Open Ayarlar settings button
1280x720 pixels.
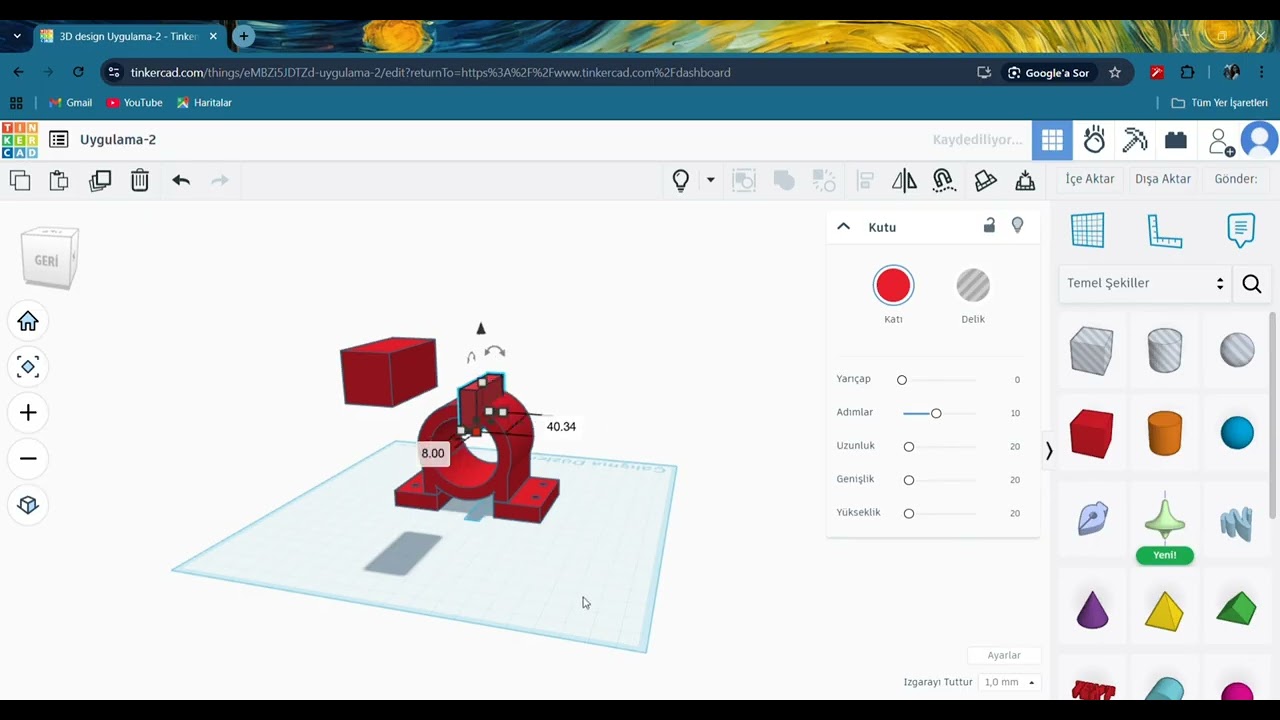[x=1004, y=655]
